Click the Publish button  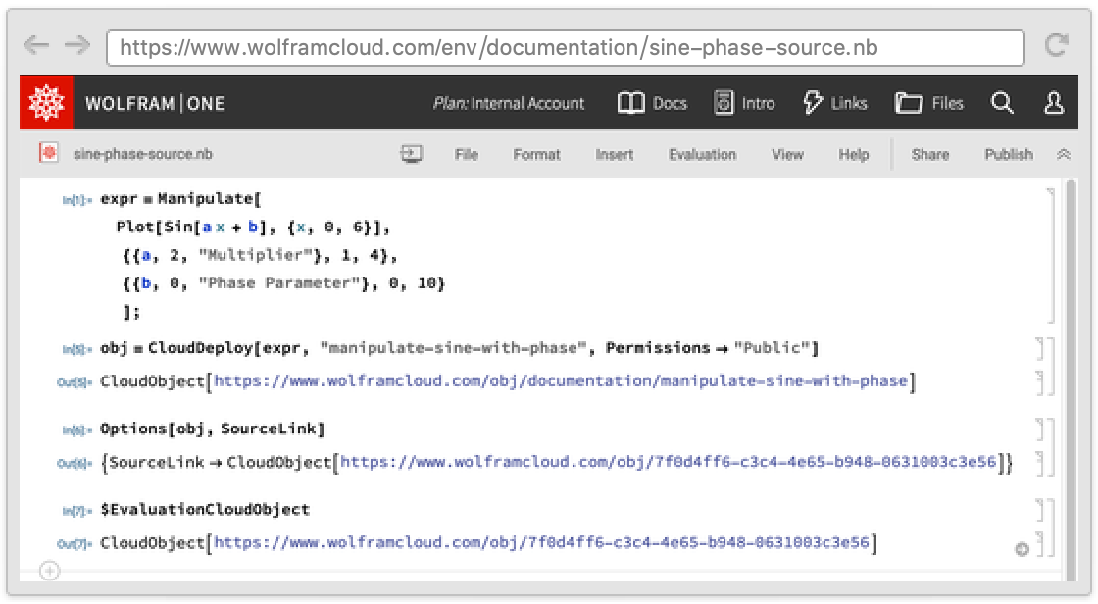(x=1008, y=155)
